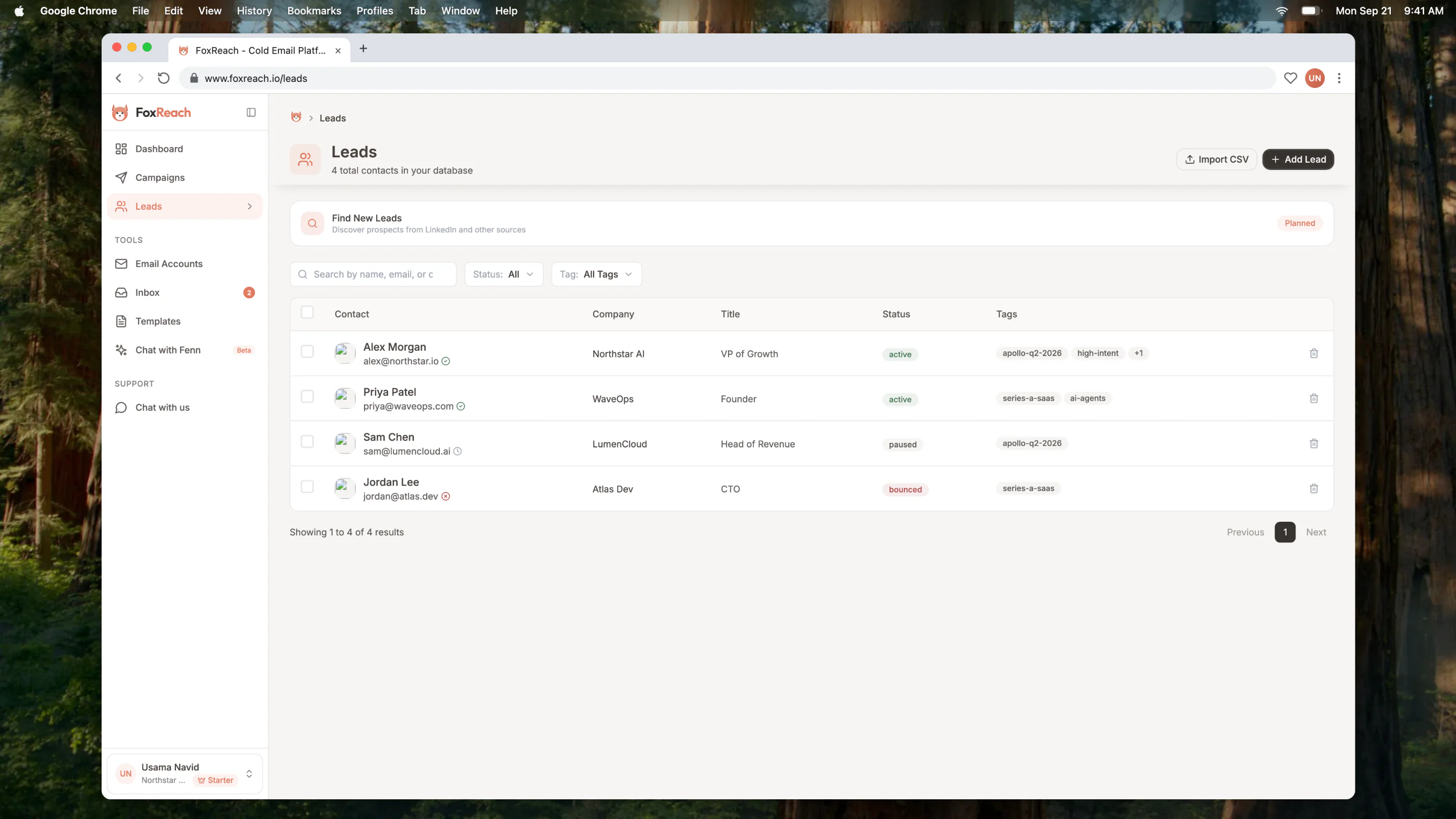The image size is (1456, 819).
Task: Toggle the select-all leads checkbox
Action: [307, 312]
